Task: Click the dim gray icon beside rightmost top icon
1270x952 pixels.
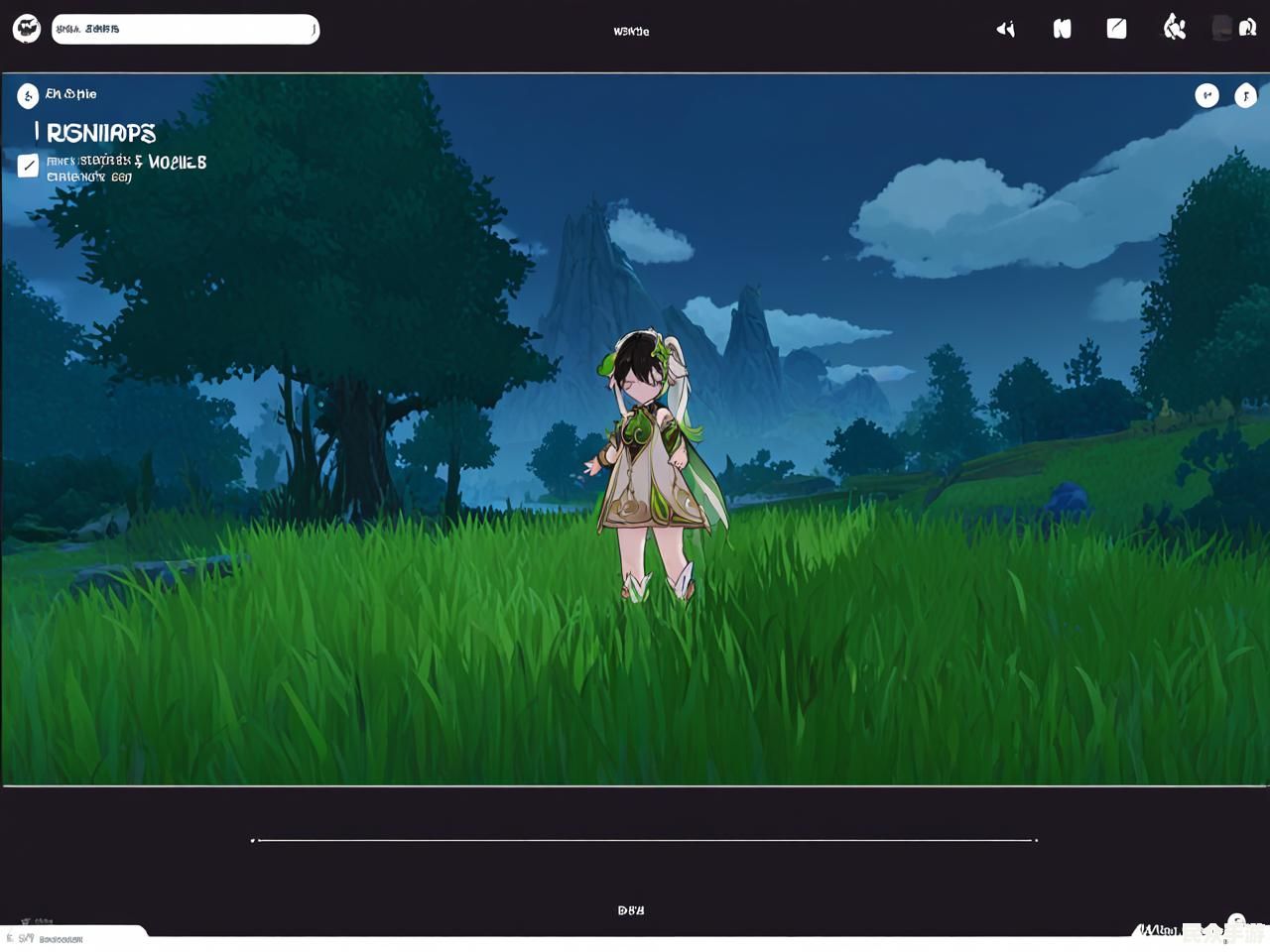Action: (x=1221, y=28)
